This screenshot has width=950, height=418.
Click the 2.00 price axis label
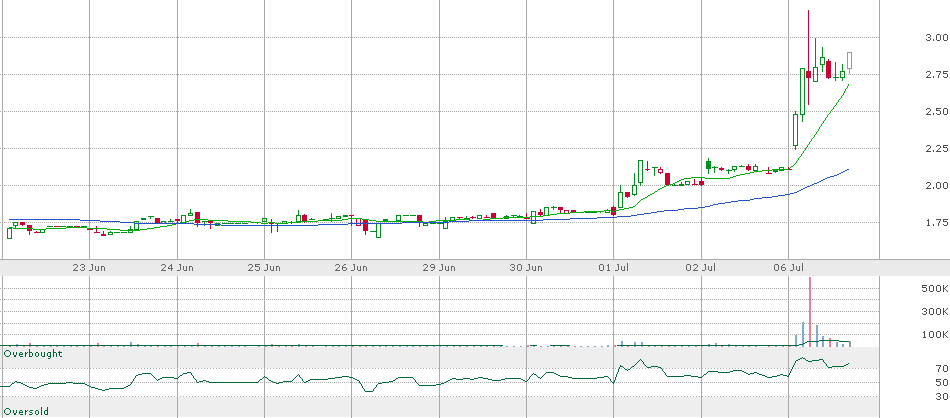(x=938, y=185)
